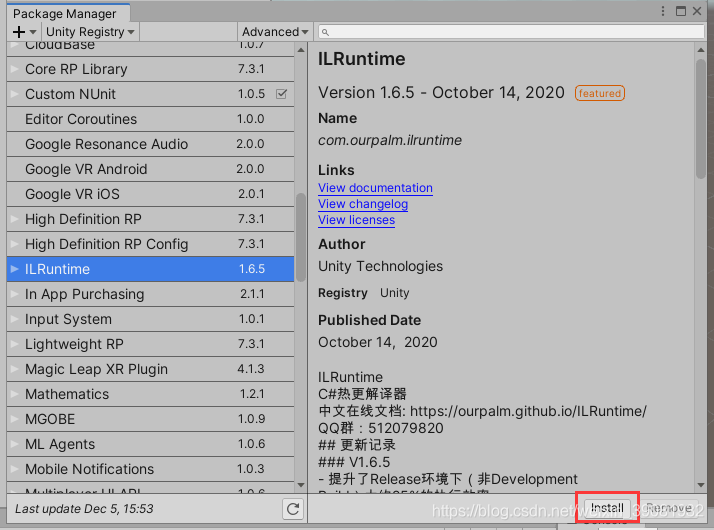Expand the Custom NUnit entry

coord(15,94)
